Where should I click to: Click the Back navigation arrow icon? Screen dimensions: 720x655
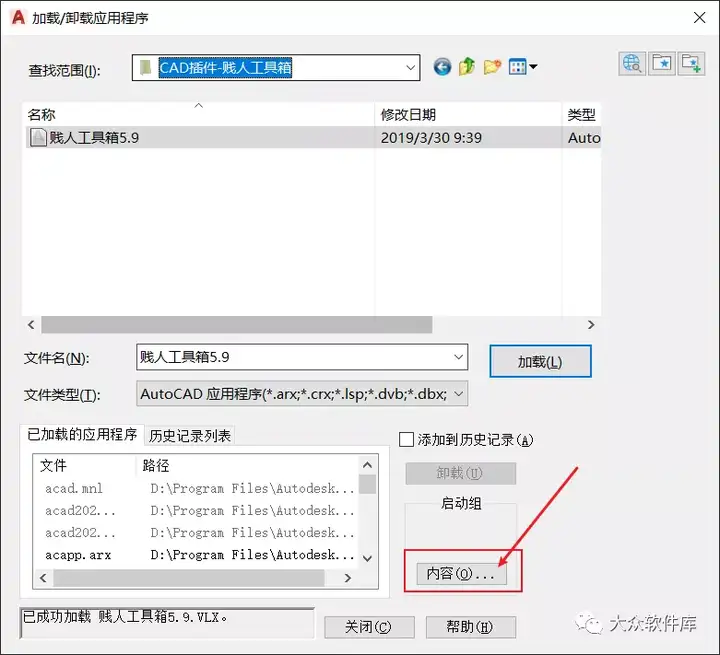pyautogui.click(x=442, y=67)
